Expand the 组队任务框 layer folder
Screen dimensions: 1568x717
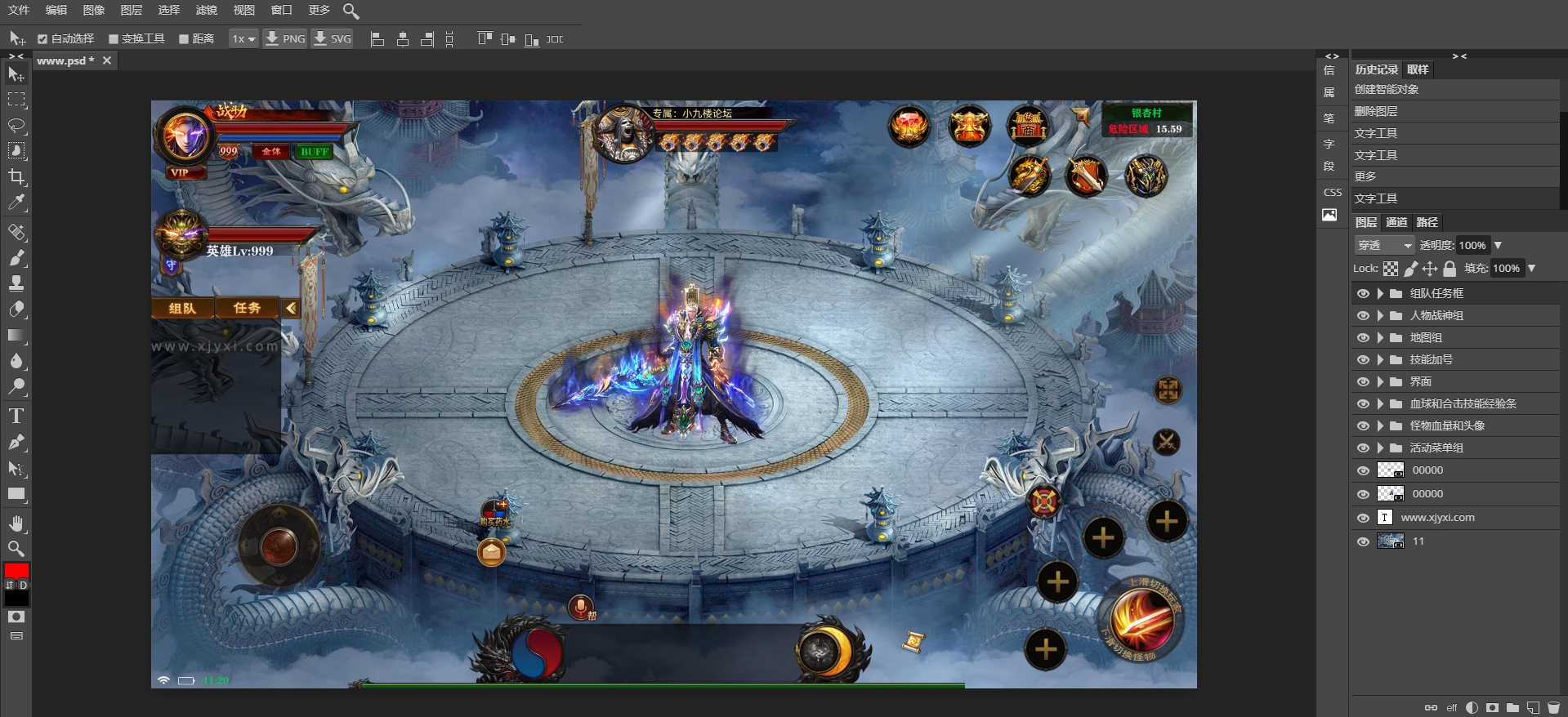pos(1380,293)
